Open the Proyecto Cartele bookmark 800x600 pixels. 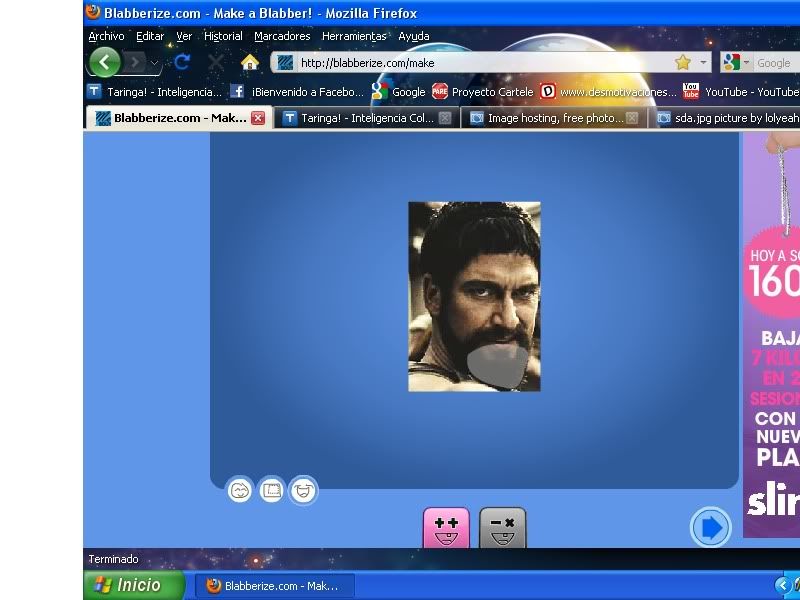tap(483, 92)
